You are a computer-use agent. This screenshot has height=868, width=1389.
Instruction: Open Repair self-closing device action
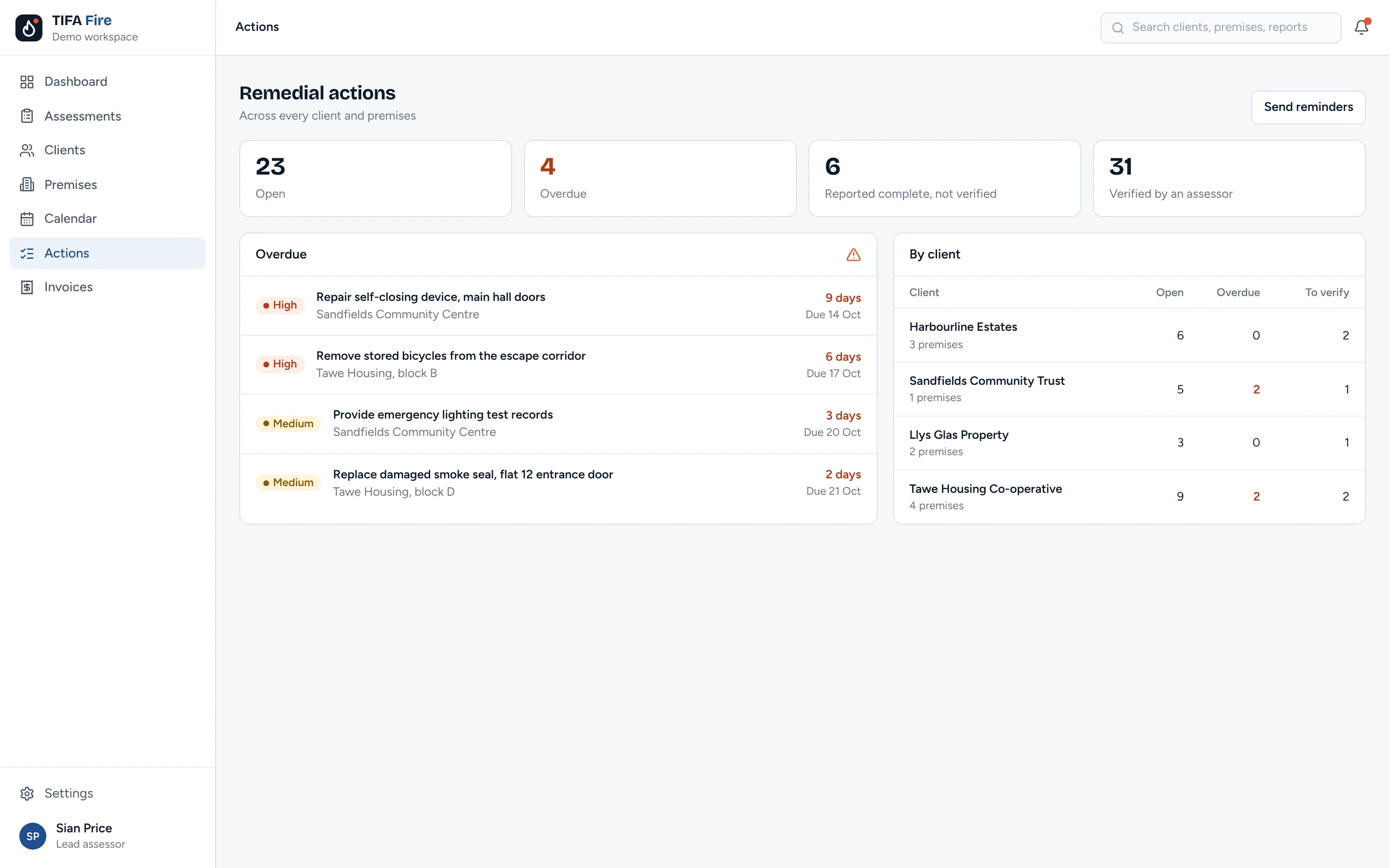pos(558,306)
